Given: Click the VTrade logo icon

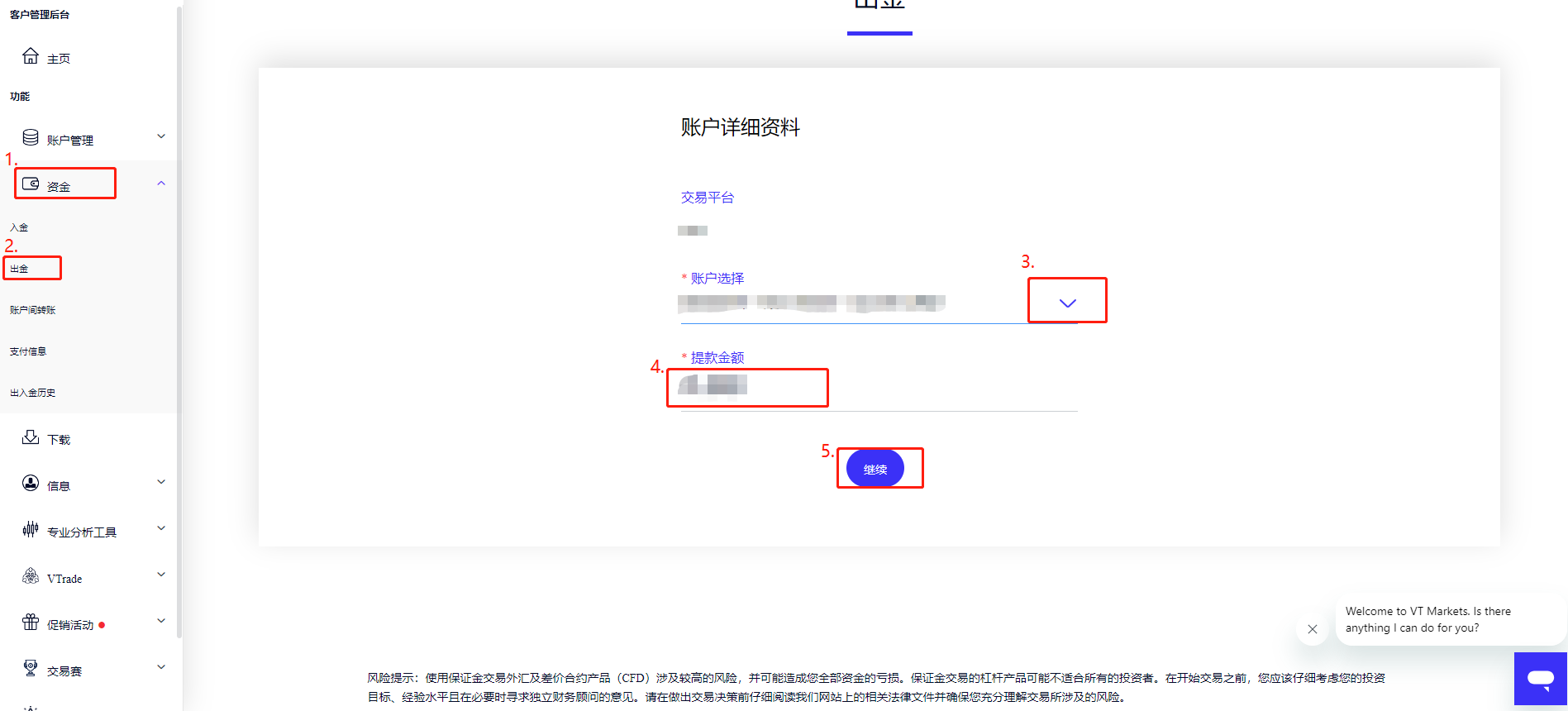Looking at the screenshot, I should (31, 576).
